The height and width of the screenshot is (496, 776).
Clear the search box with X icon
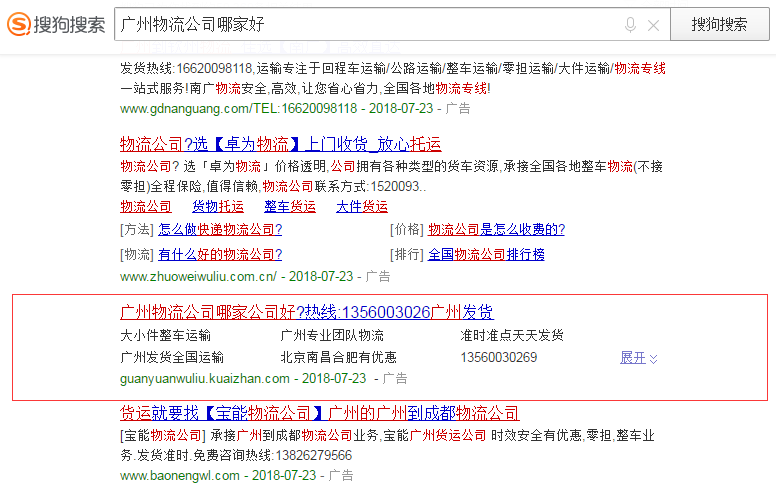tap(653, 25)
